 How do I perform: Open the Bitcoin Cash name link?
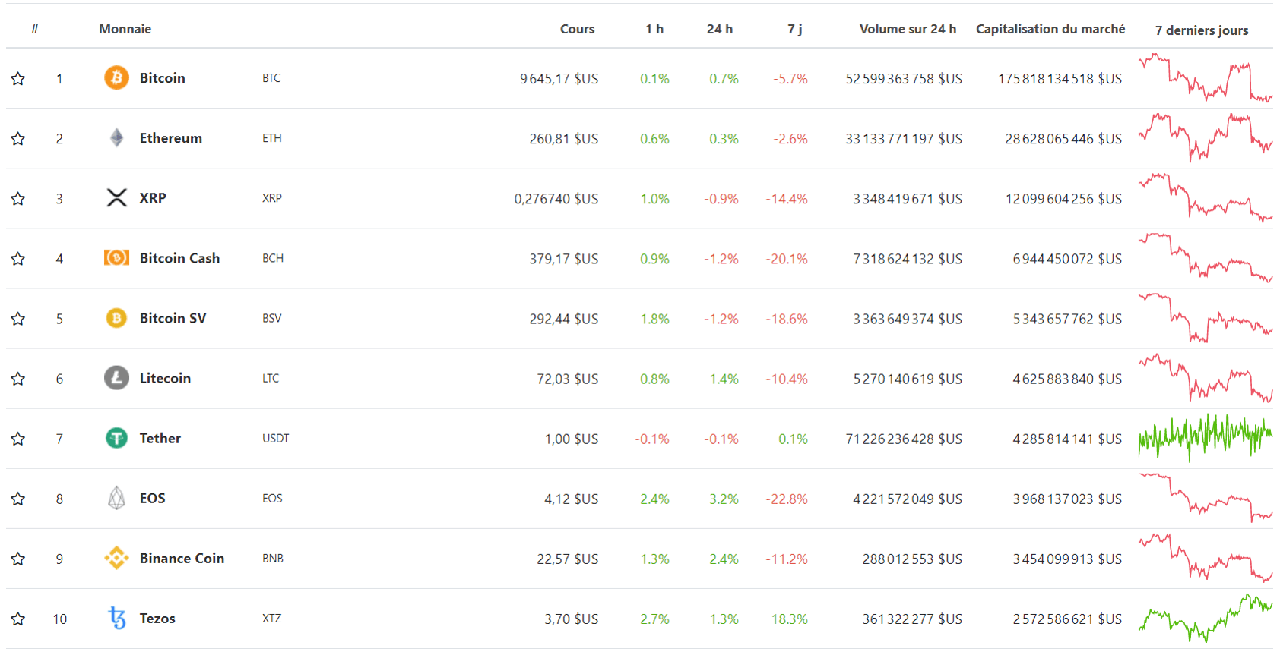(180, 258)
